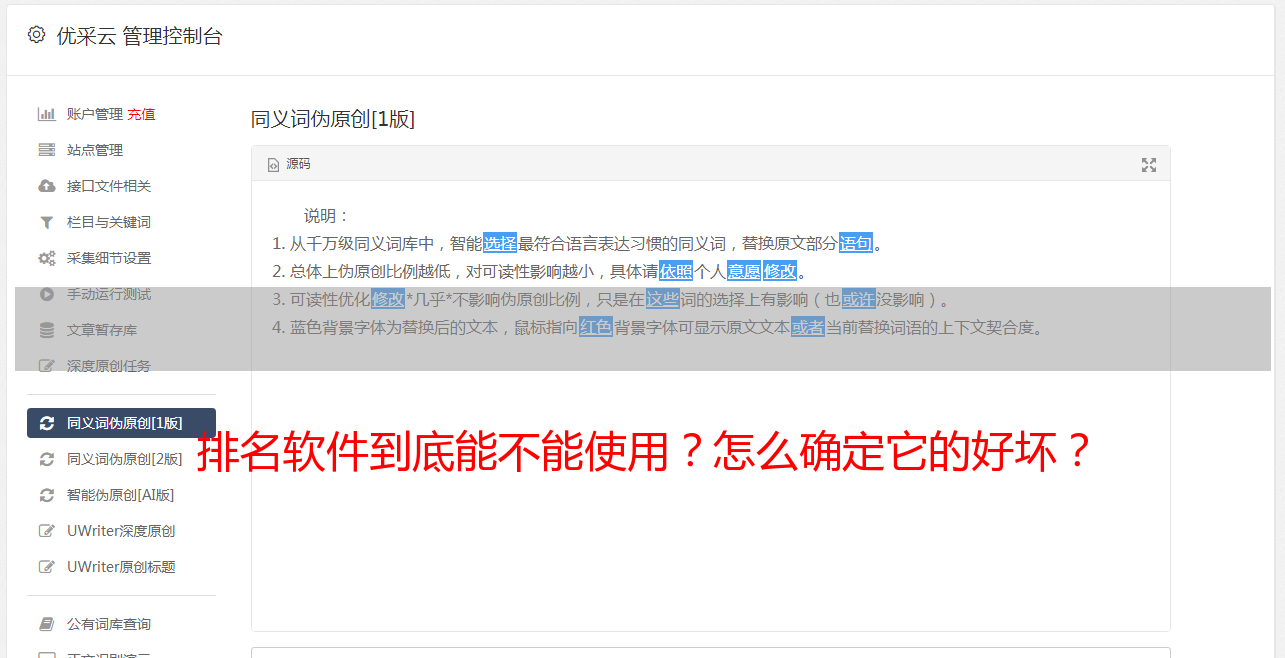Click the book icon for 公有词库查询
Image resolution: width=1285 pixels, height=658 pixels.
coord(46,624)
